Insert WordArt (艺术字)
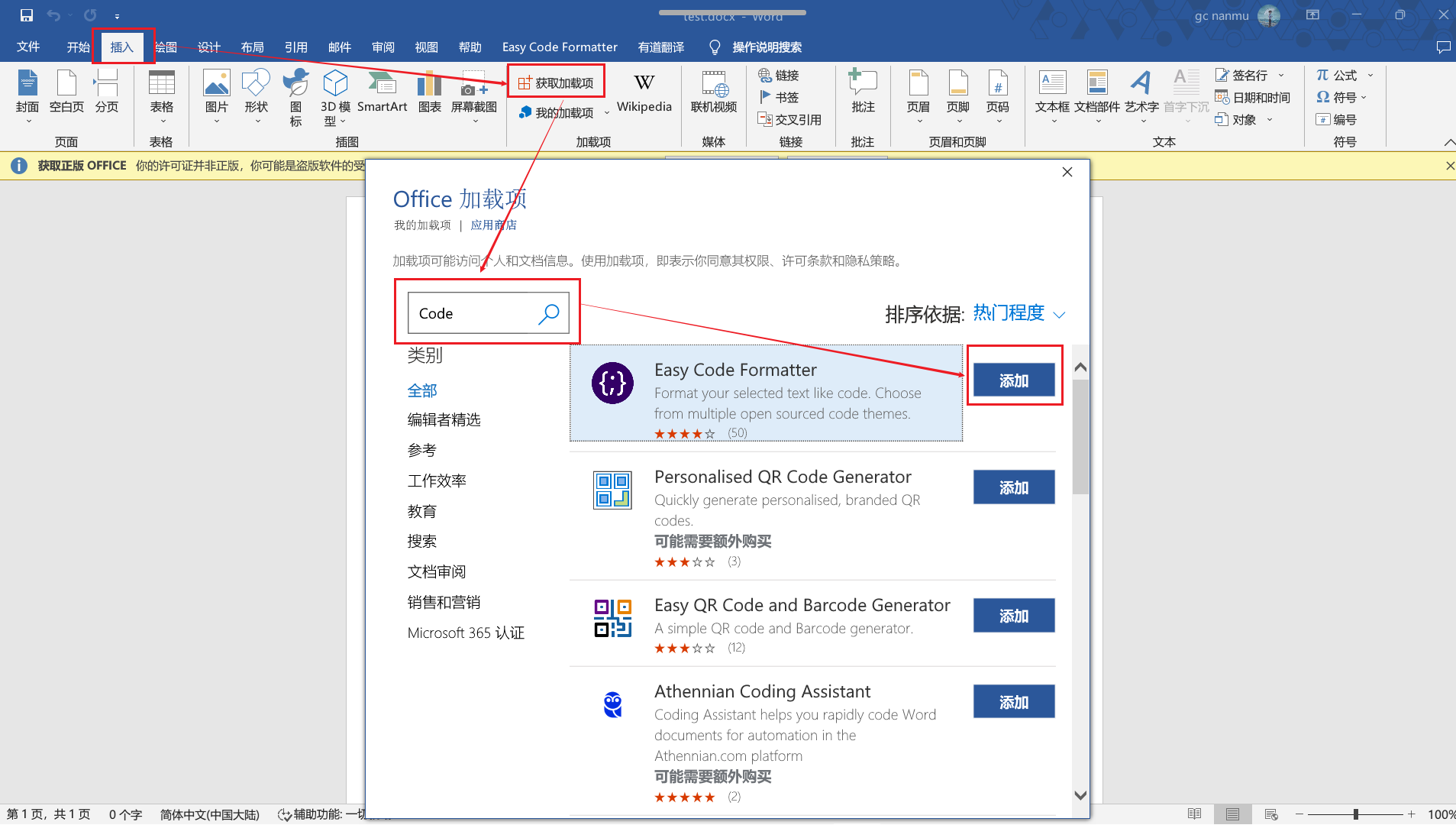Image resolution: width=1456 pixels, height=825 pixels. click(x=1141, y=96)
